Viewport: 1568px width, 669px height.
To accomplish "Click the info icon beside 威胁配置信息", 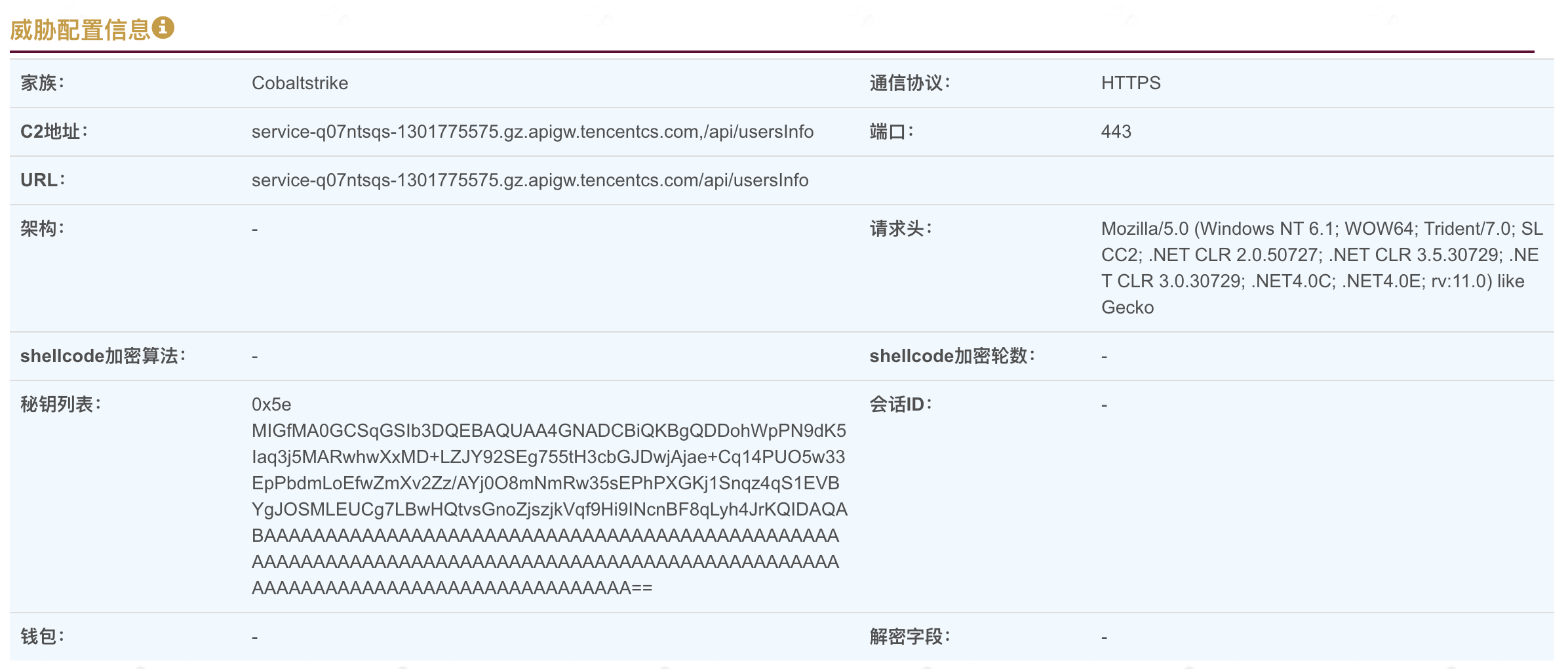I will point(163,28).
